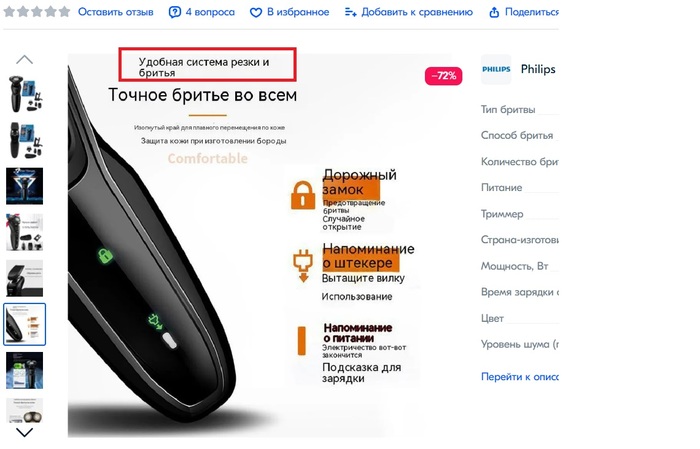Click the Philips brand logo
700x449 pixels.
click(x=496, y=69)
